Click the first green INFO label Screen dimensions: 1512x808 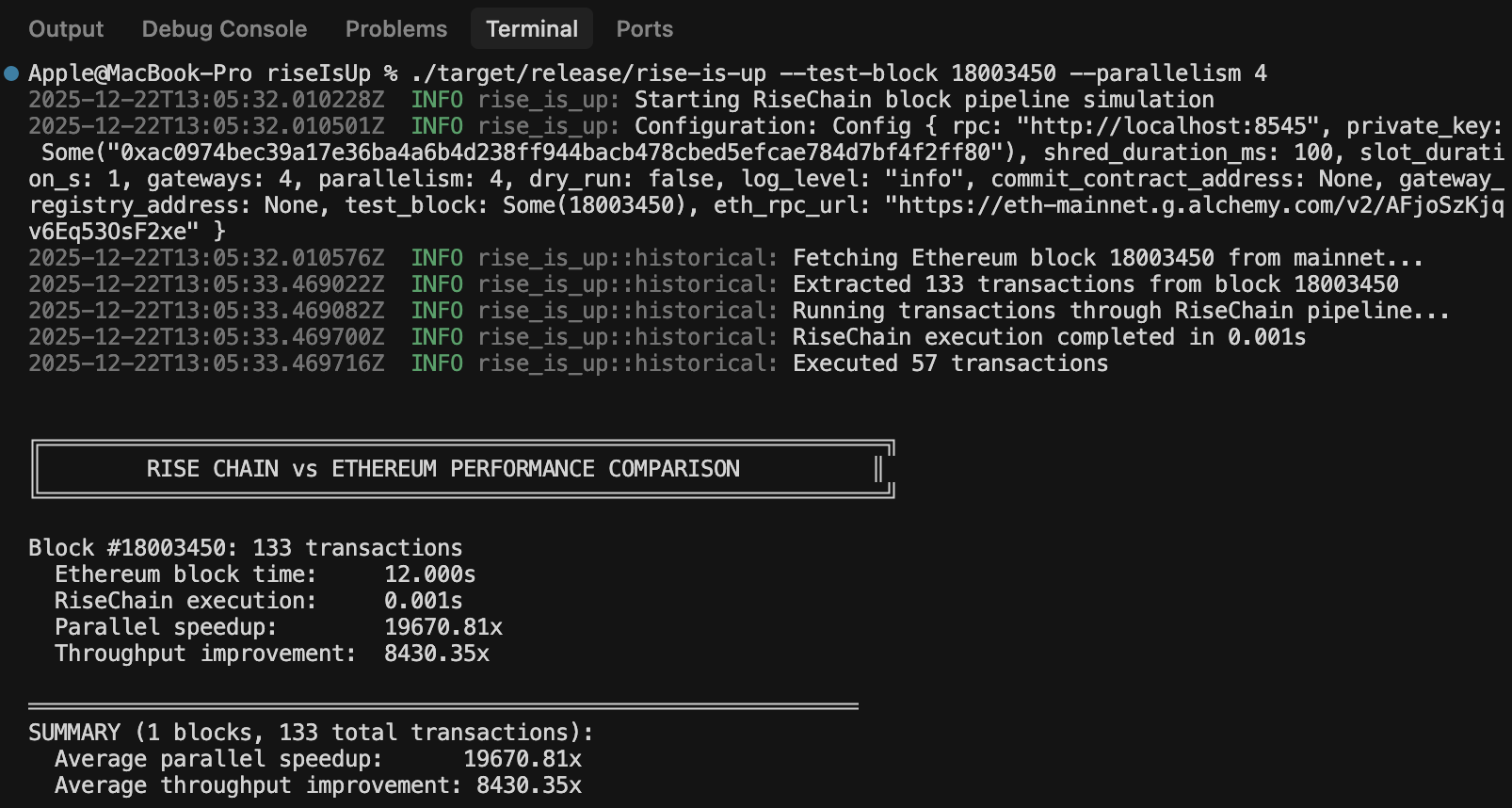(437, 100)
